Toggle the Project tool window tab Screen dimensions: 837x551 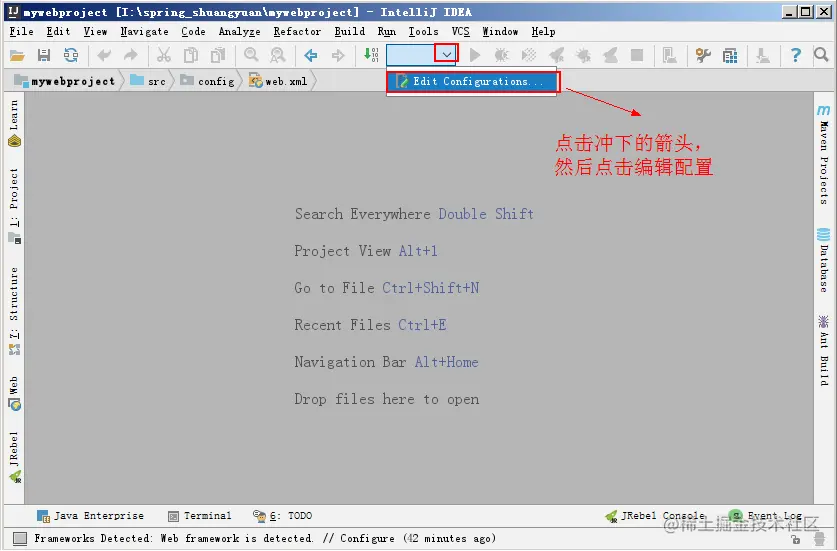point(14,206)
